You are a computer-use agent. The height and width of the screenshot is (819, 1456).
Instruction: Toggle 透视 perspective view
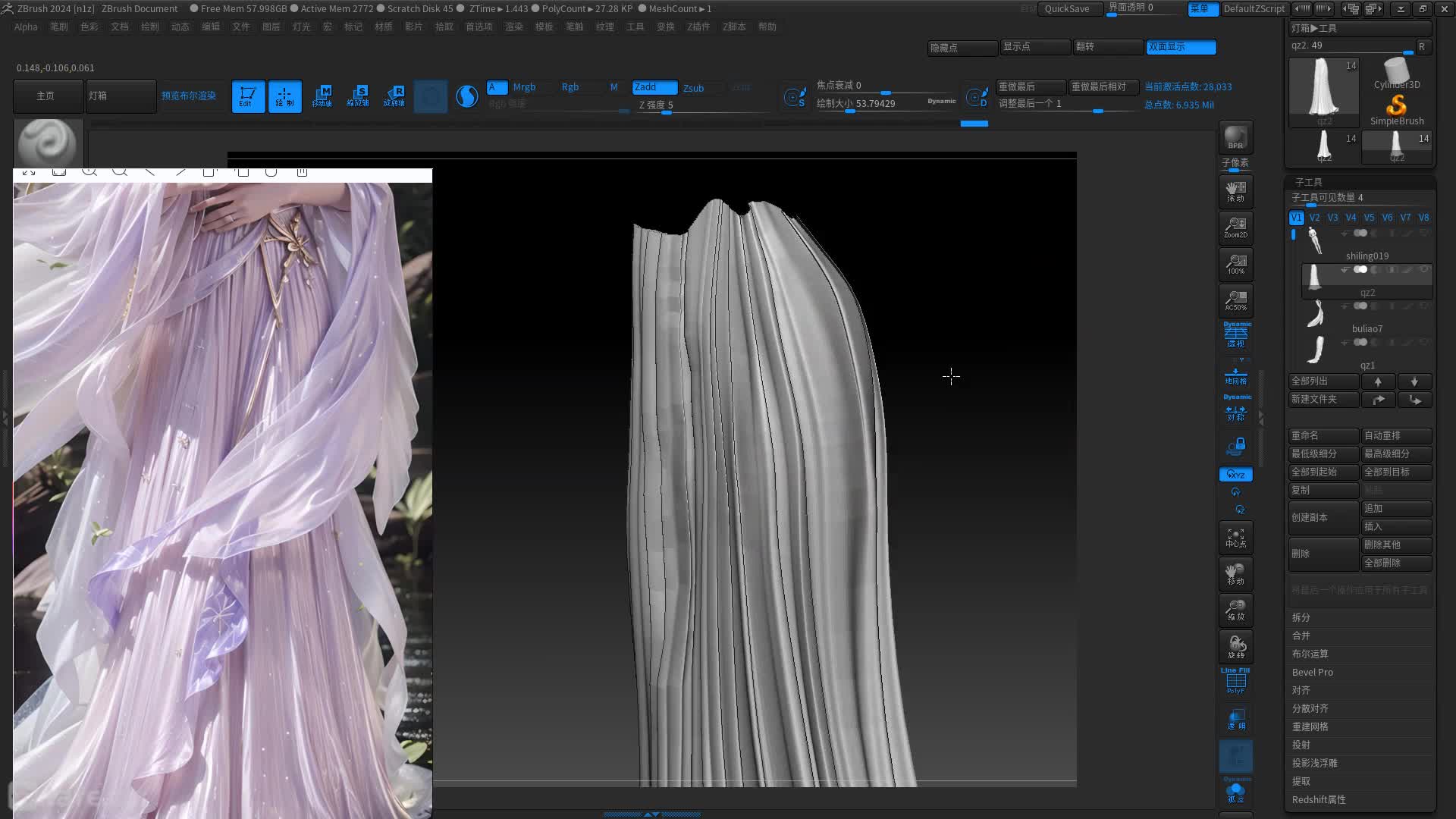click(x=1235, y=336)
